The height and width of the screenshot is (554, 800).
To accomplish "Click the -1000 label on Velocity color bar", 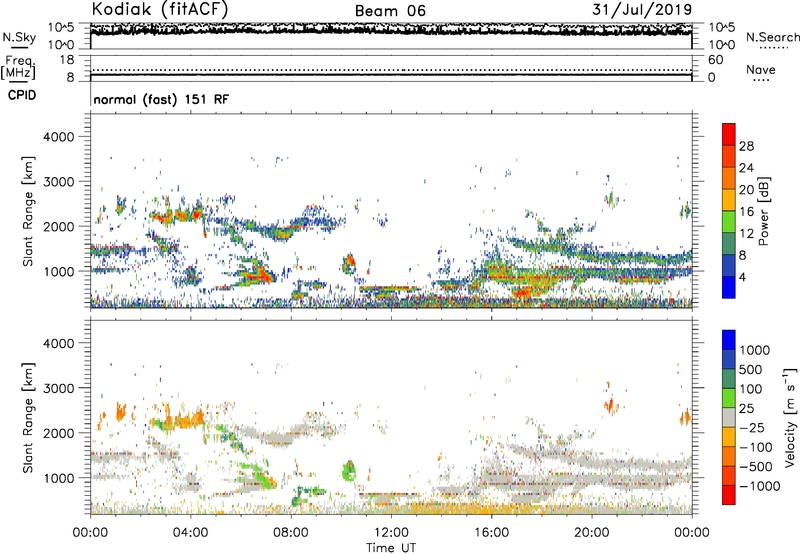I will [x=760, y=486].
